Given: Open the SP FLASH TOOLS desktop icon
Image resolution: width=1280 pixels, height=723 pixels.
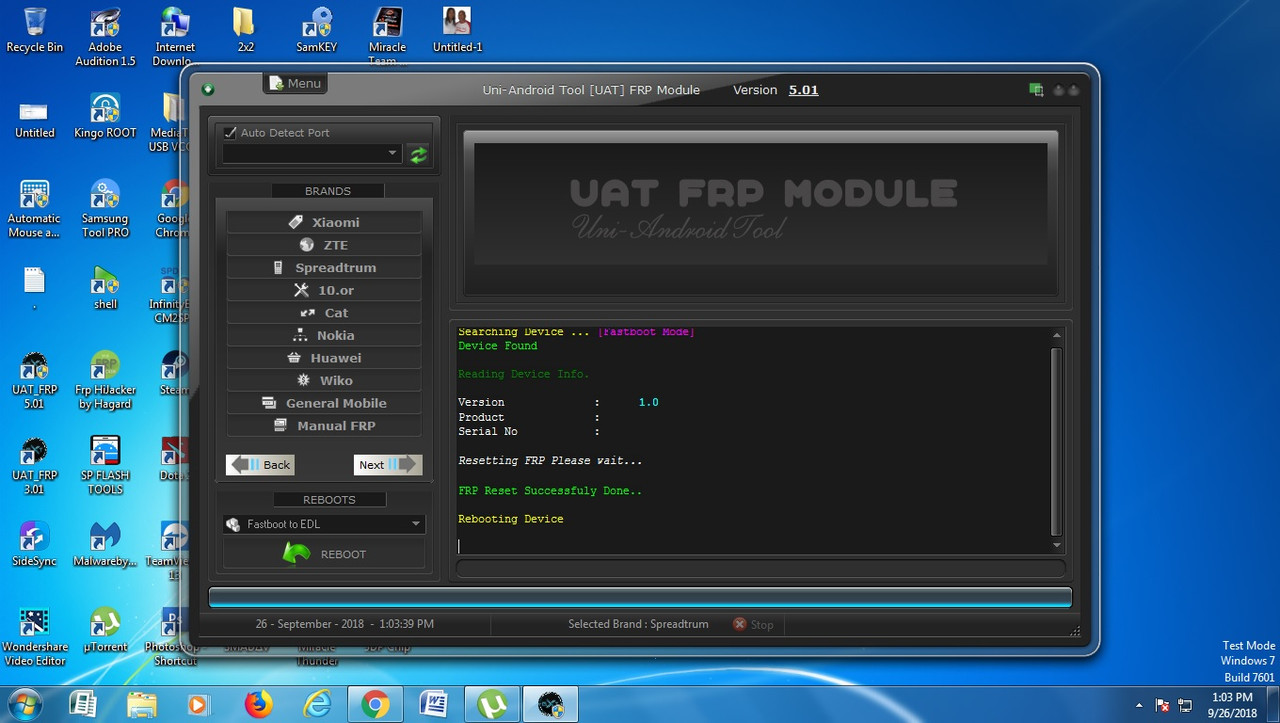Looking at the screenshot, I should [x=105, y=467].
